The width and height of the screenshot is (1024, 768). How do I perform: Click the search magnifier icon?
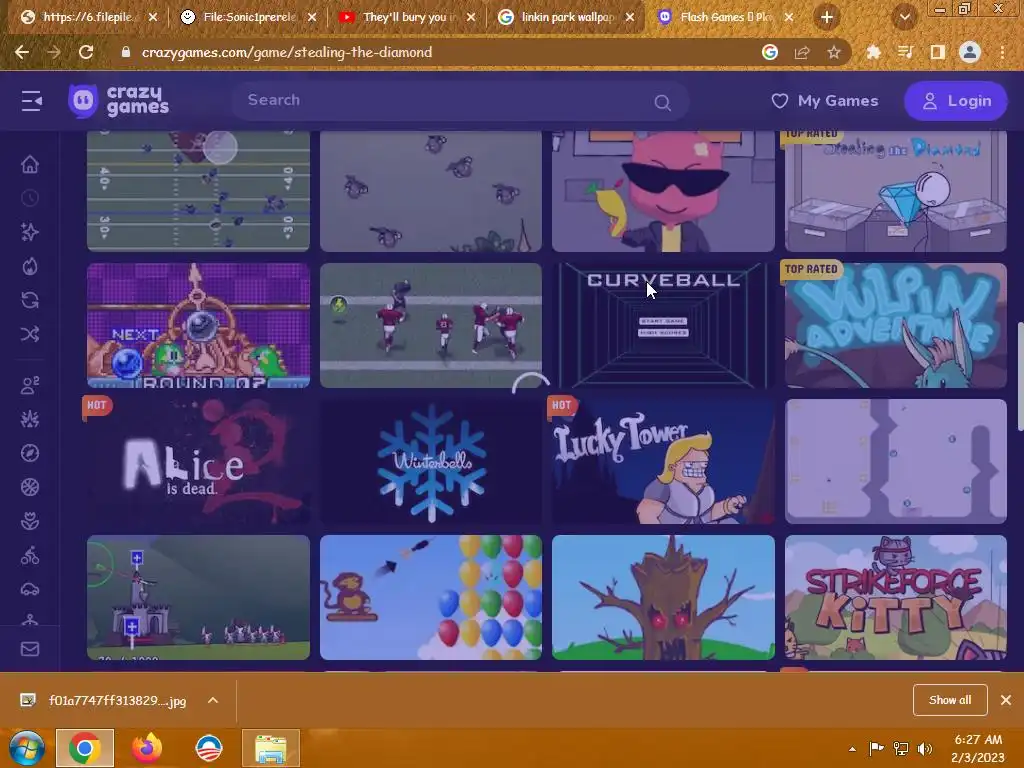662,103
